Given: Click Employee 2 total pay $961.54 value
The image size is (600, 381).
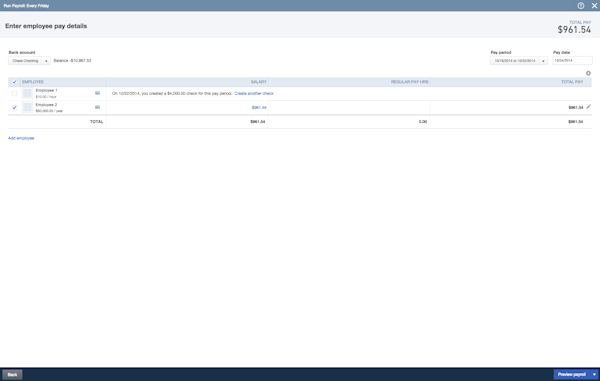Looking at the screenshot, I should click(x=576, y=107).
